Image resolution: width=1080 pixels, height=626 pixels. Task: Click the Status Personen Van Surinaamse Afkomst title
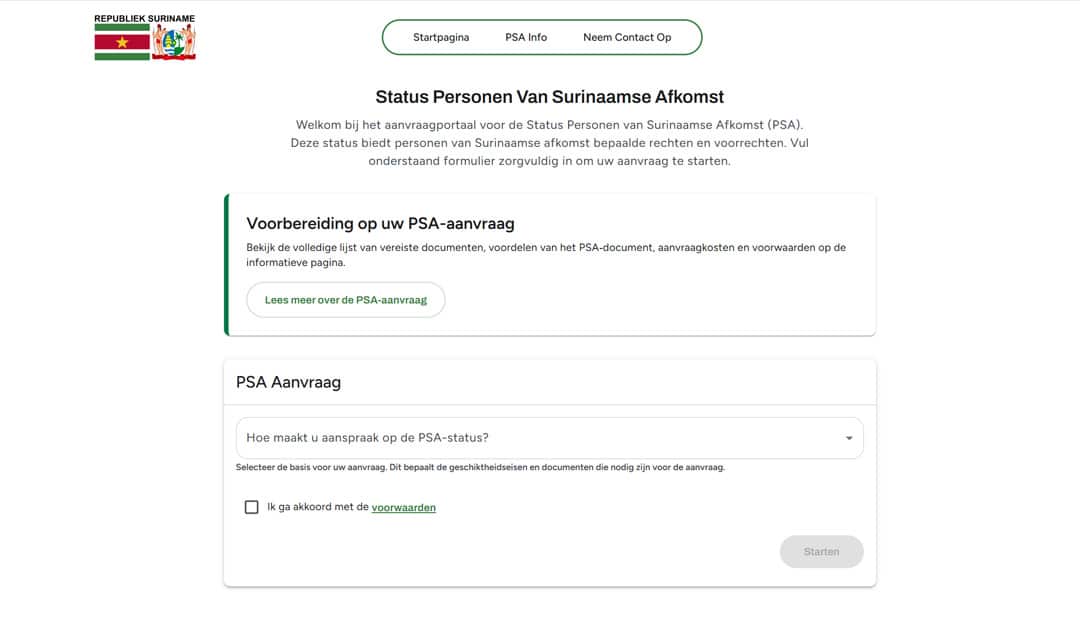click(549, 97)
